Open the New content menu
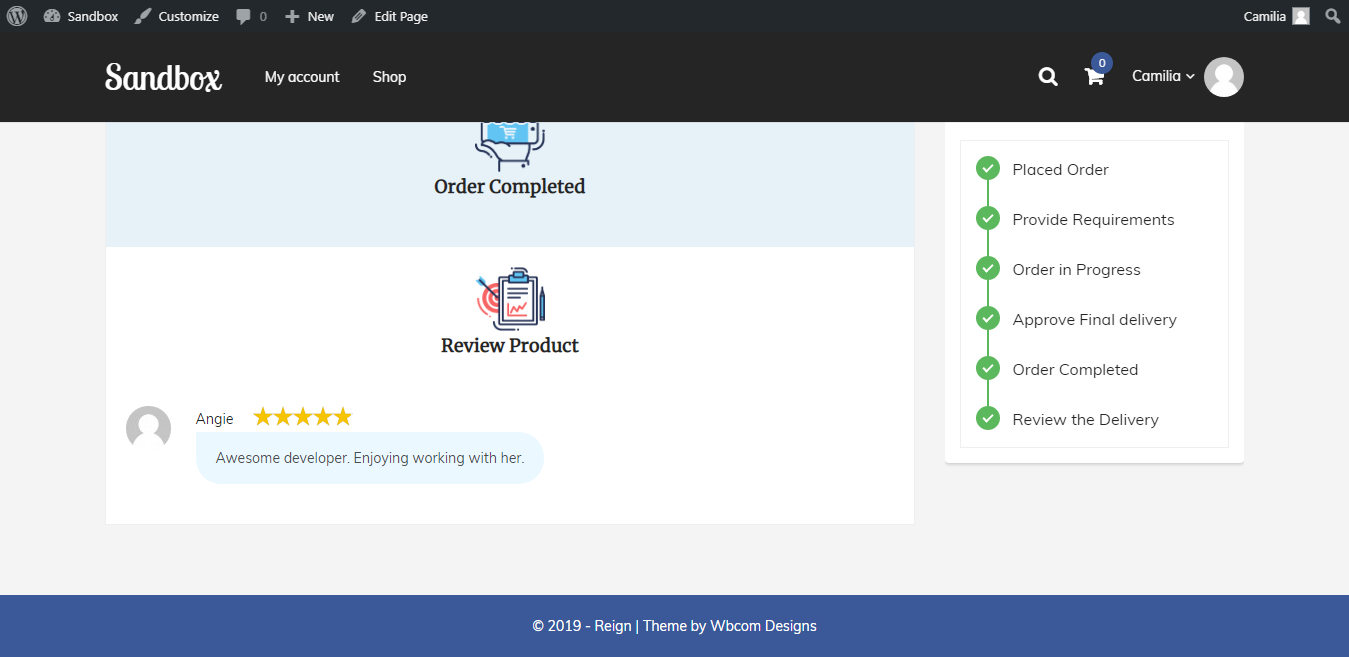 (309, 16)
